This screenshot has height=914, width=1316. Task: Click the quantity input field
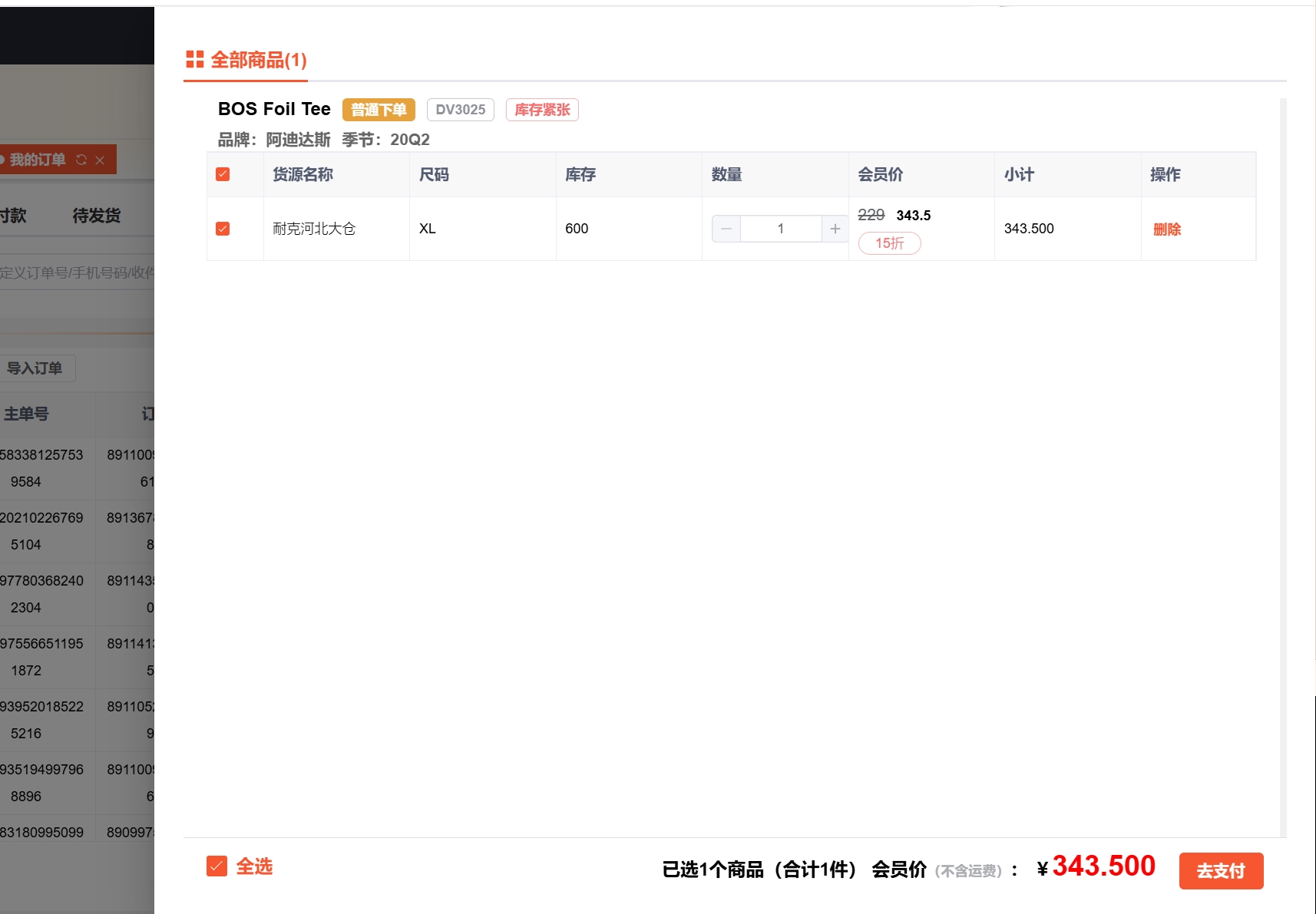[780, 229]
